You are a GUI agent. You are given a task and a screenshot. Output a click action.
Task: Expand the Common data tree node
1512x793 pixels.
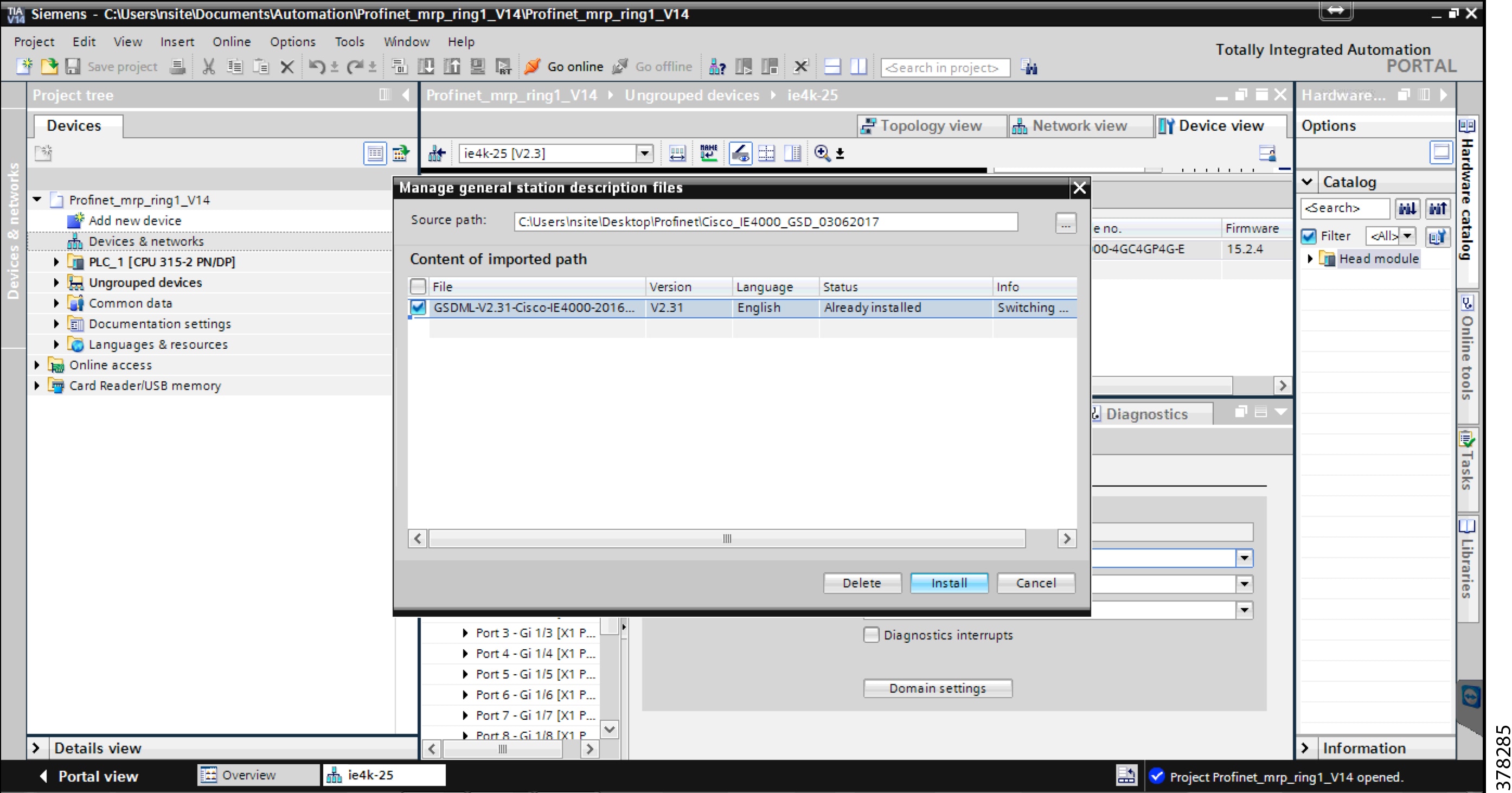pyautogui.click(x=56, y=303)
